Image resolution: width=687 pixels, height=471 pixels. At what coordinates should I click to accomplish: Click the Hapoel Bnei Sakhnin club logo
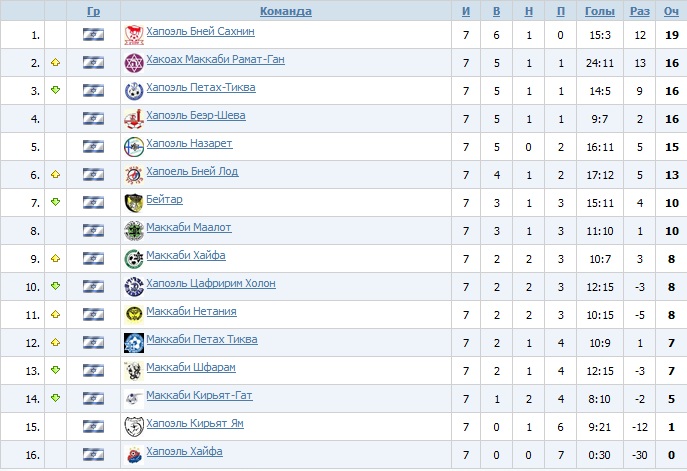click(133, 35)
